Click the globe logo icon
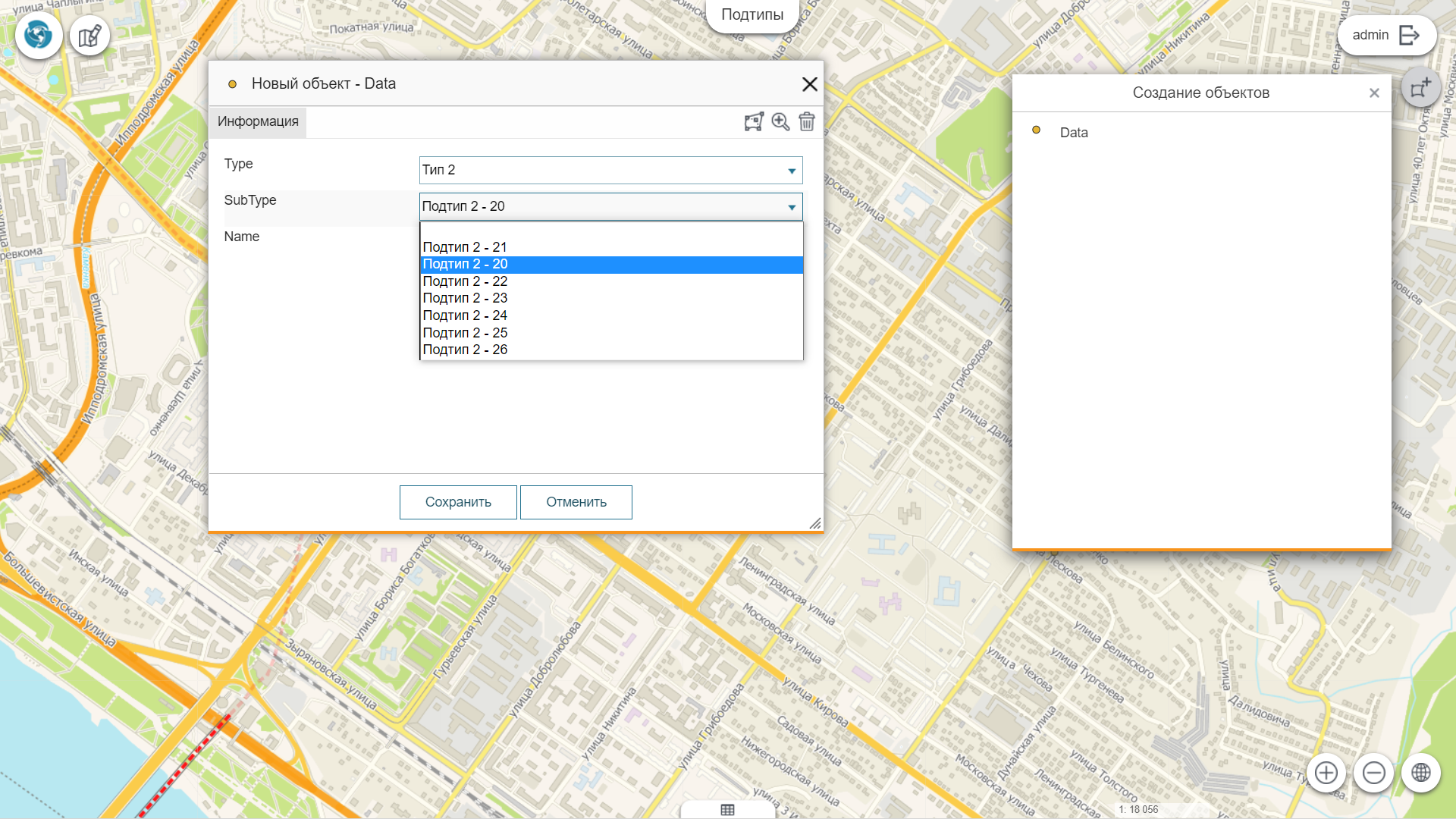The height and width of the screenshot is (819, 1456). click(39, 35)
